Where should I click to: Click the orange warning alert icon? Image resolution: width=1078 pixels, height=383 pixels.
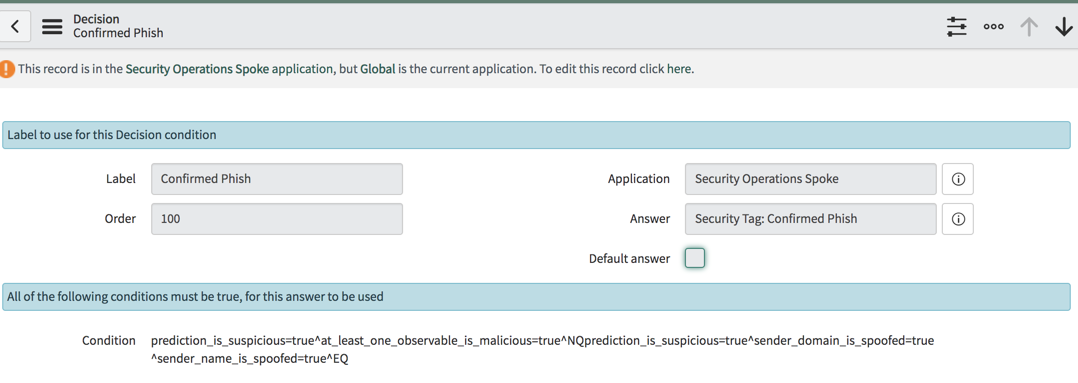coord(7,69)
